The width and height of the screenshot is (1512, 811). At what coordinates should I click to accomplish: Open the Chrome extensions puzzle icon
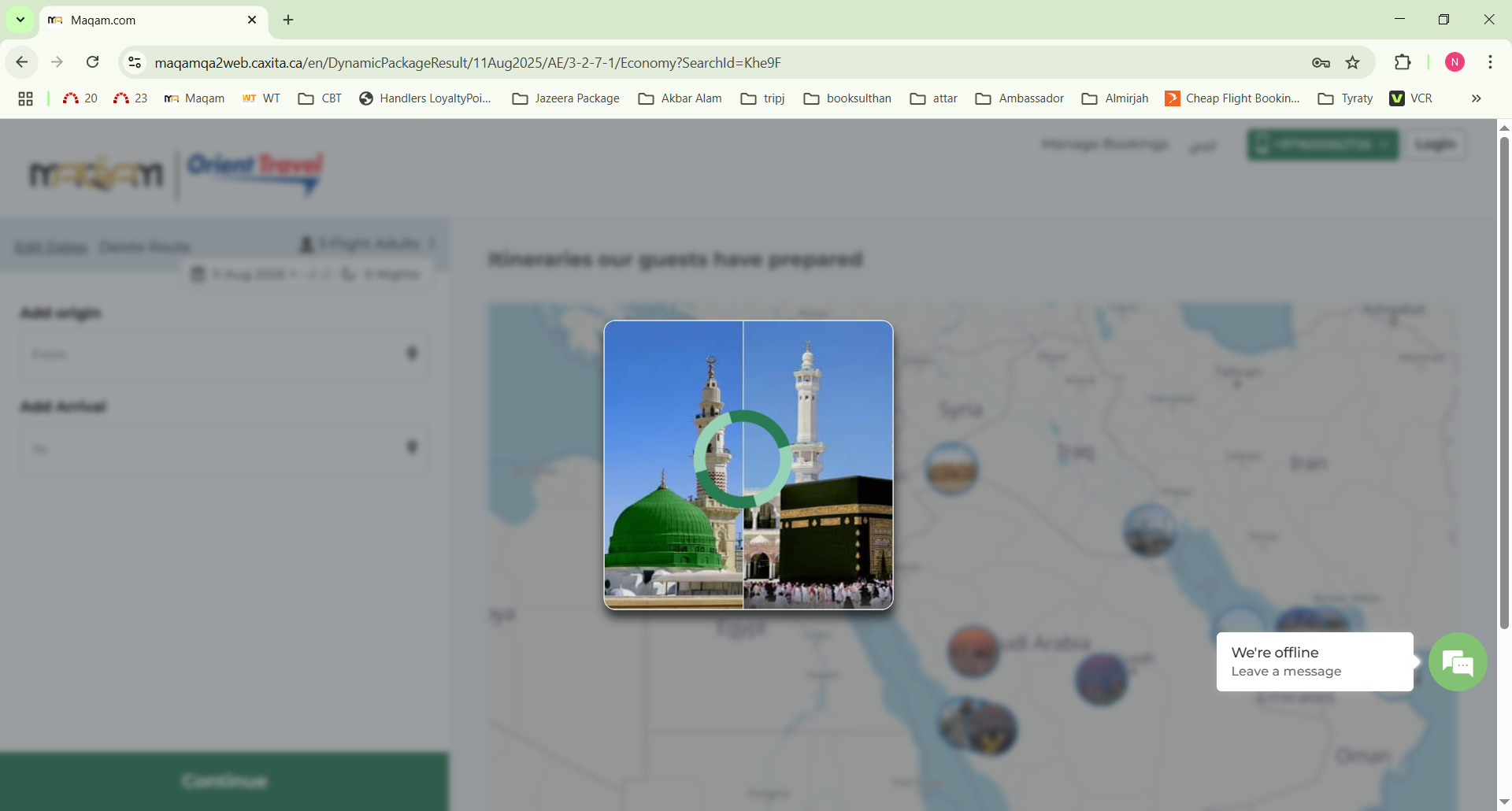tap(1403, 62)
